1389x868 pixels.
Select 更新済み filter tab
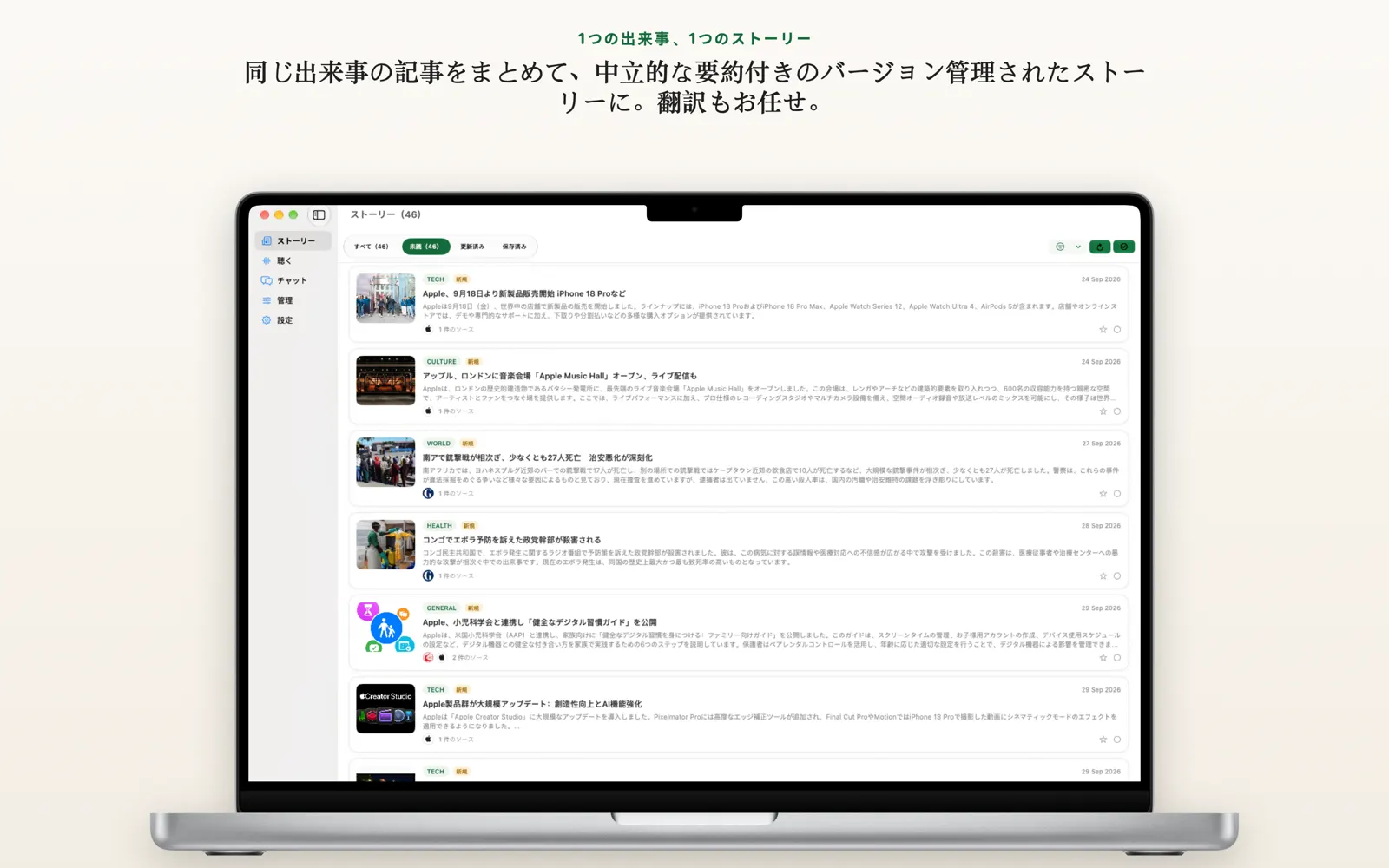[472, 247]
